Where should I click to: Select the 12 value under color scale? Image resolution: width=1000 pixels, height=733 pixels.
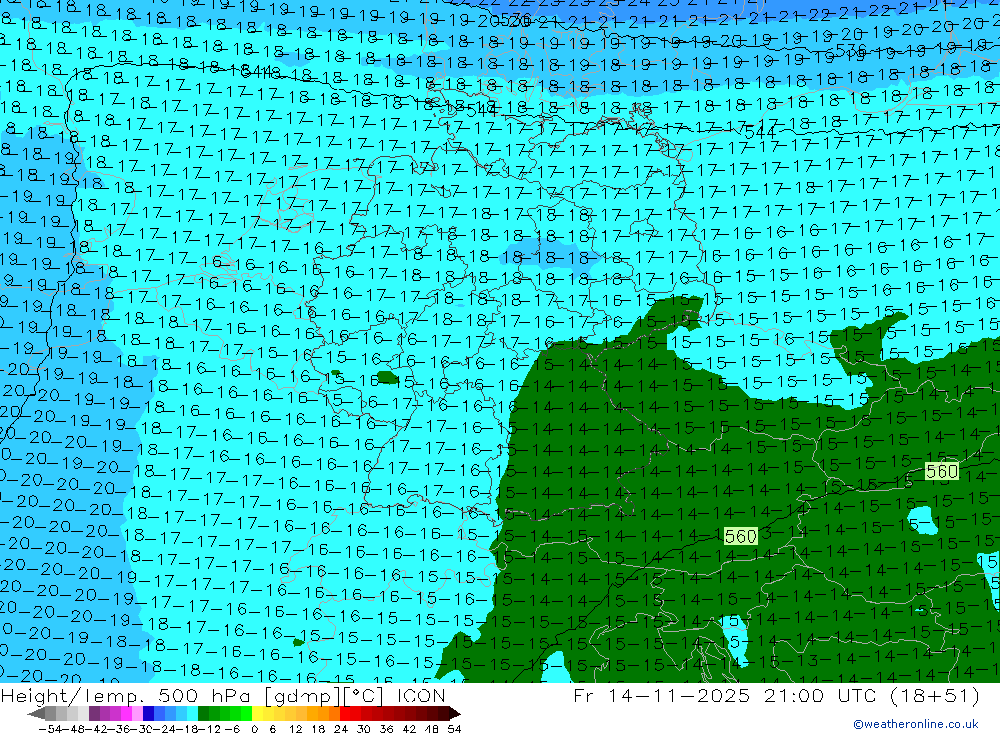(295, 729)
